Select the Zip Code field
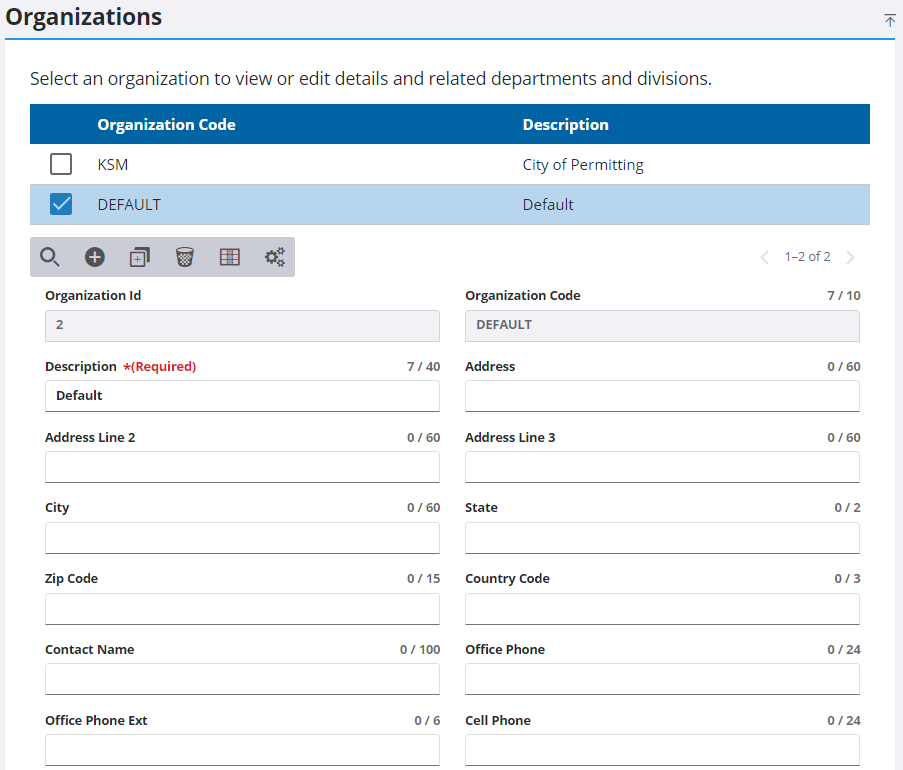This screenshot has height=770, width=903. click(x=242, y=609)
